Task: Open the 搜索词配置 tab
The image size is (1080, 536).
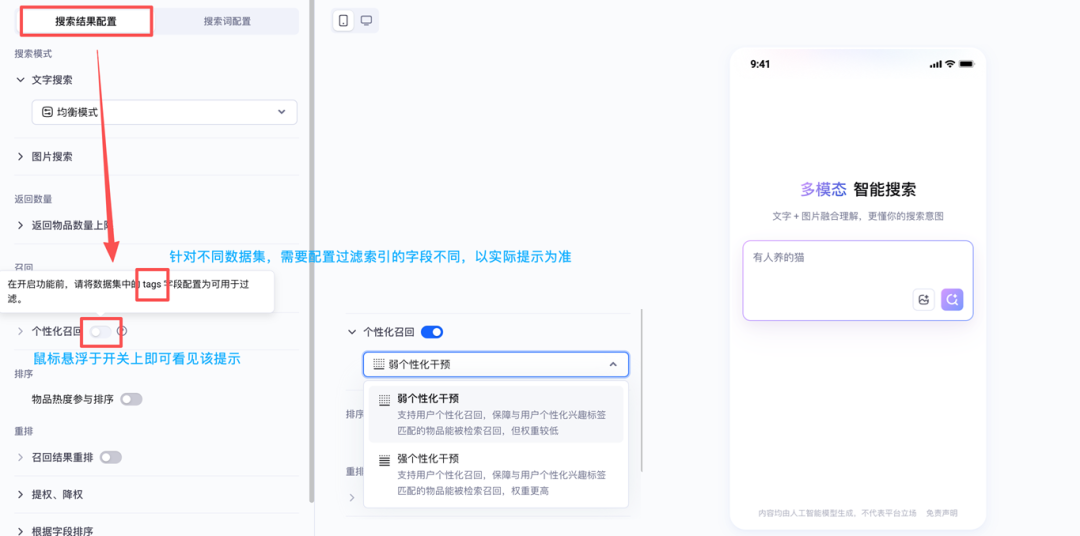Action: 227,21
